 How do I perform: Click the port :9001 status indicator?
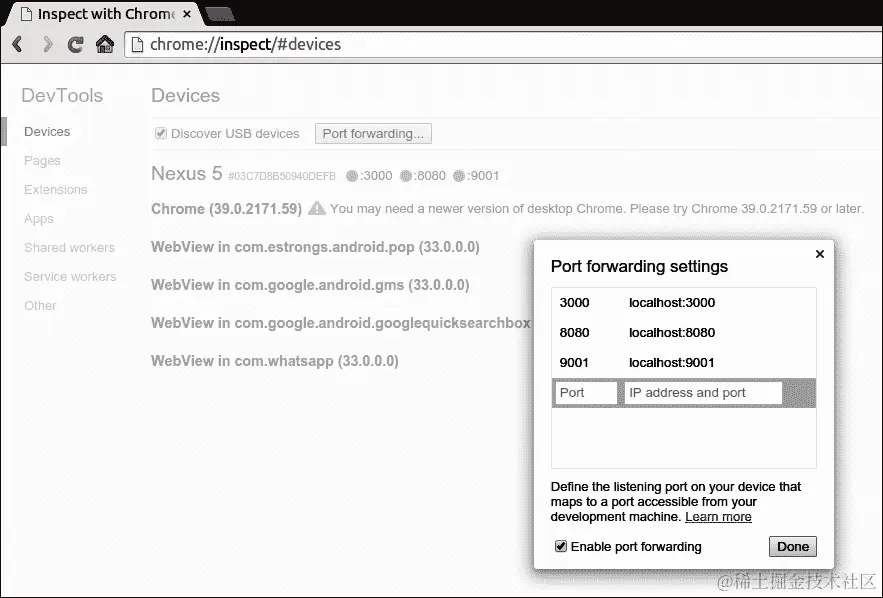click(x=459, y=176)
